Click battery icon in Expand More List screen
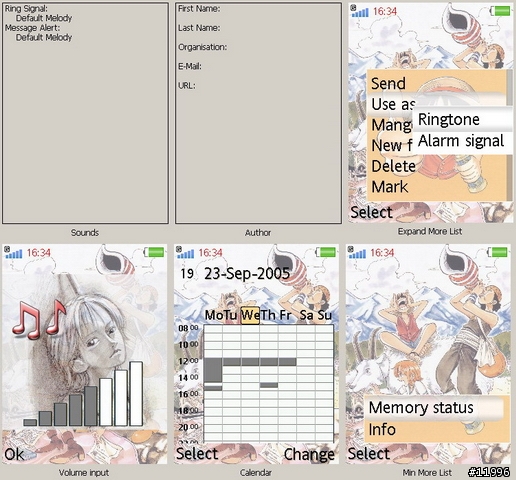516x480 pixels. click(500, 11)
